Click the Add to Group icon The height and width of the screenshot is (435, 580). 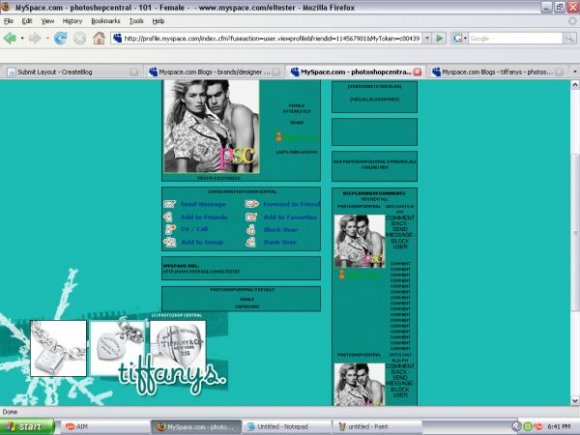click(x=170, y=242)
